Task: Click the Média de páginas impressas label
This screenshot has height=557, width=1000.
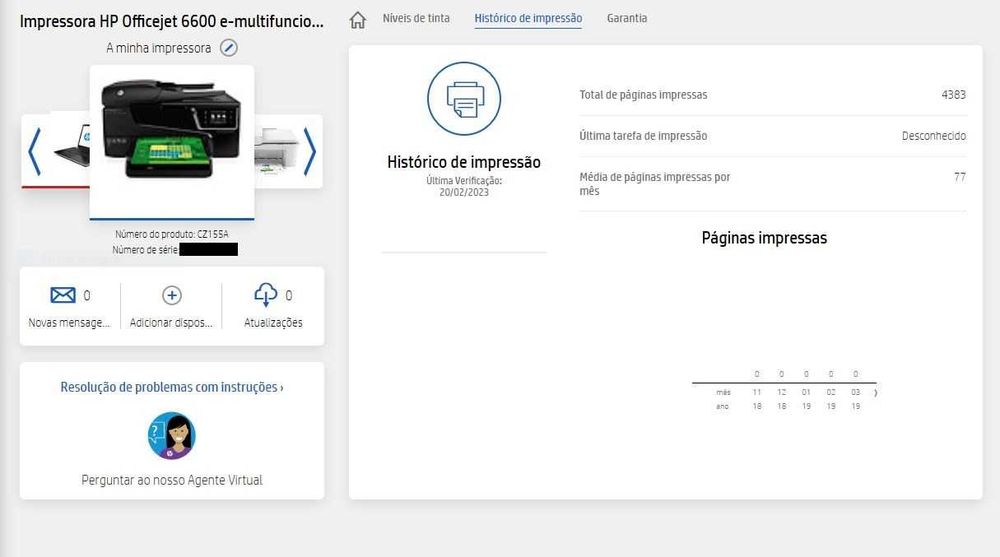Action: 654,184
